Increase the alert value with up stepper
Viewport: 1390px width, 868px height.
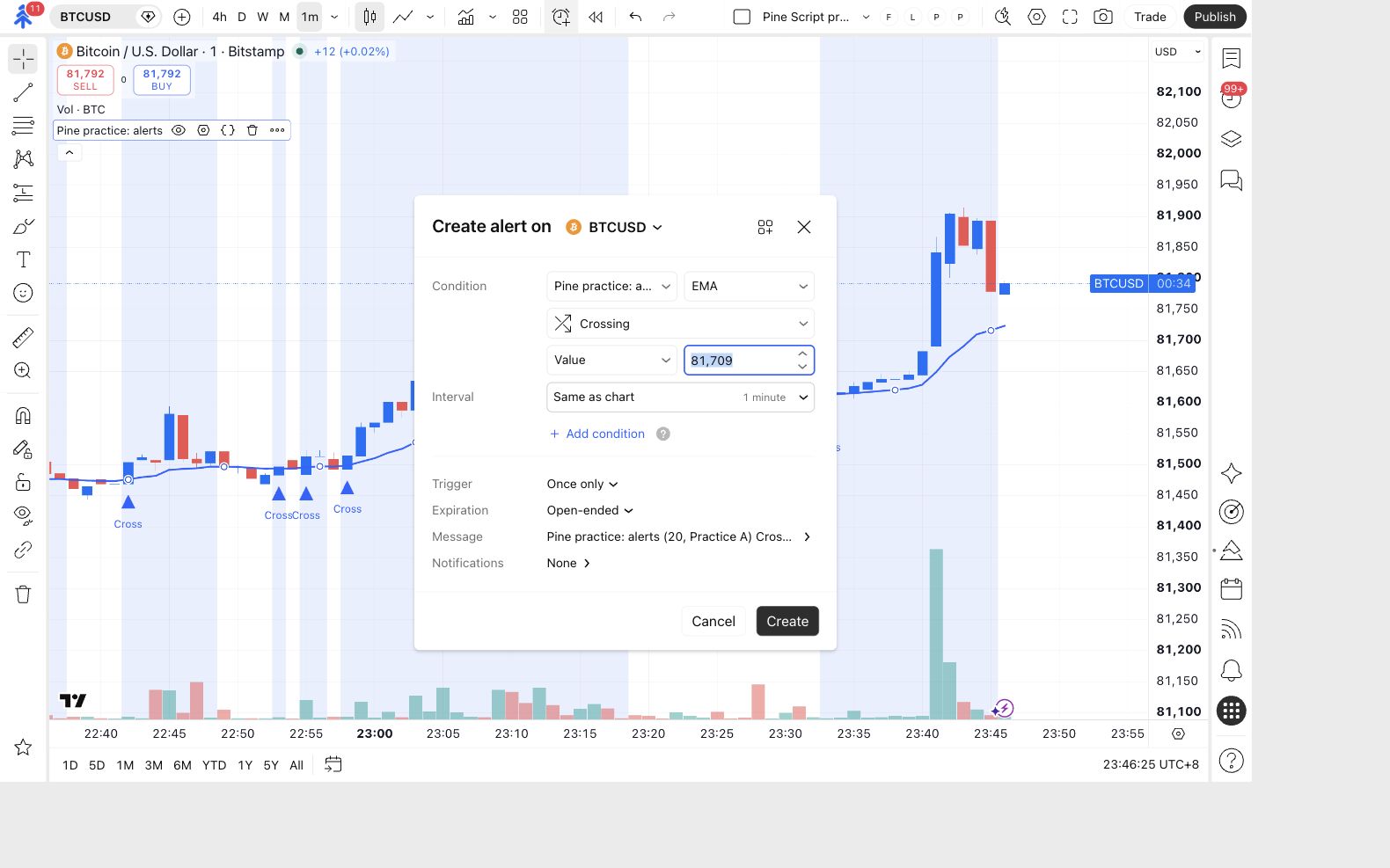(x=802, y=354)
